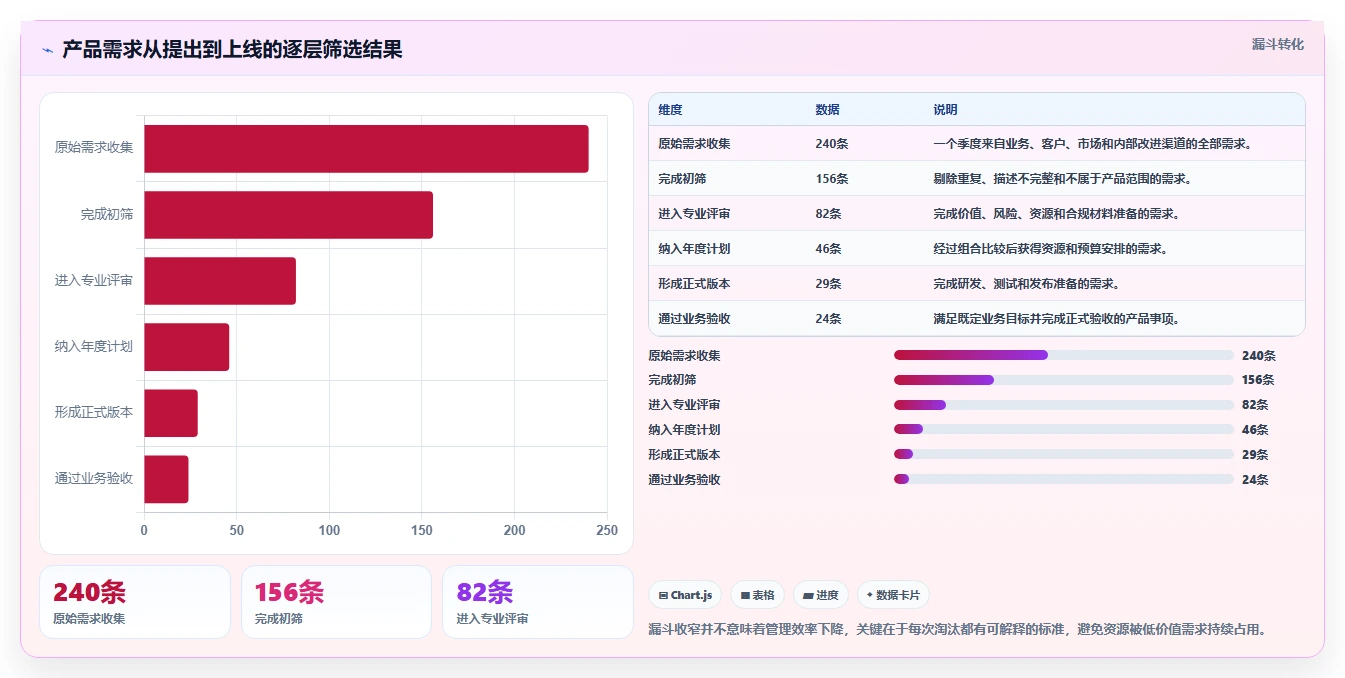Screen dimensions: 1345x678
Task: Click the 表格 chip
Action: pos(758,595)
